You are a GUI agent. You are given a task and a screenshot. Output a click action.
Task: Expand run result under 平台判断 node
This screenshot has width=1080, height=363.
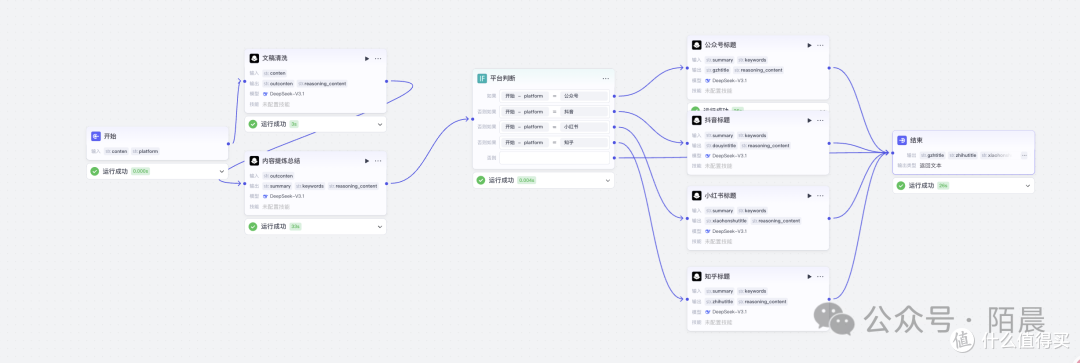coord(608,180)
